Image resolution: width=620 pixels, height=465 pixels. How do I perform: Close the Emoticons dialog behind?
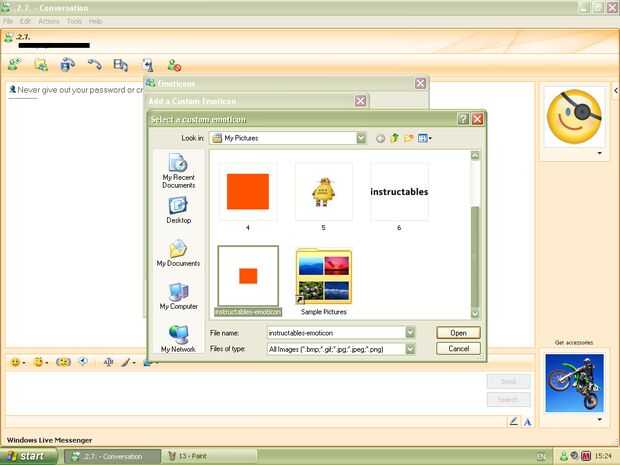pos(420,83)
